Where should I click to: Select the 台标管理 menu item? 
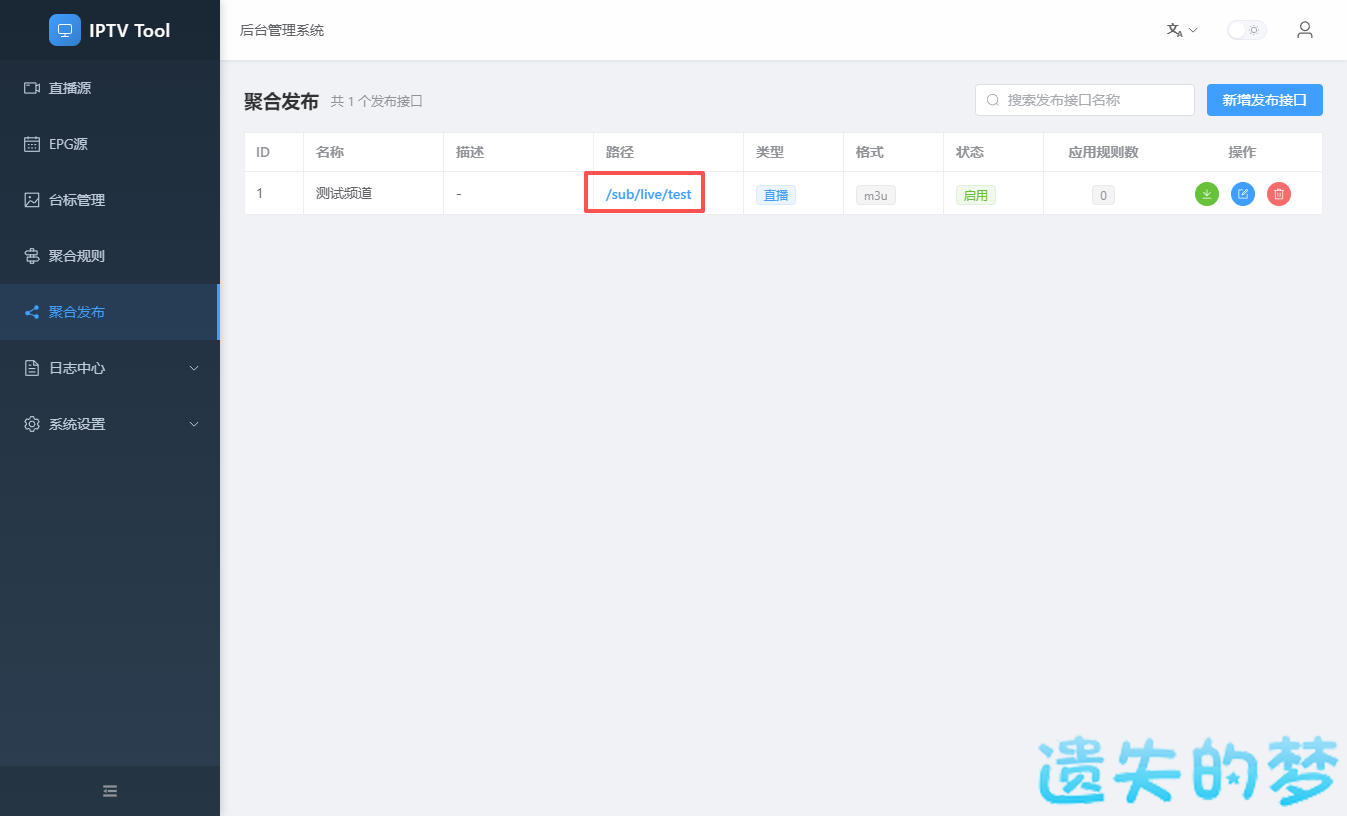click(x=110, y=200)
